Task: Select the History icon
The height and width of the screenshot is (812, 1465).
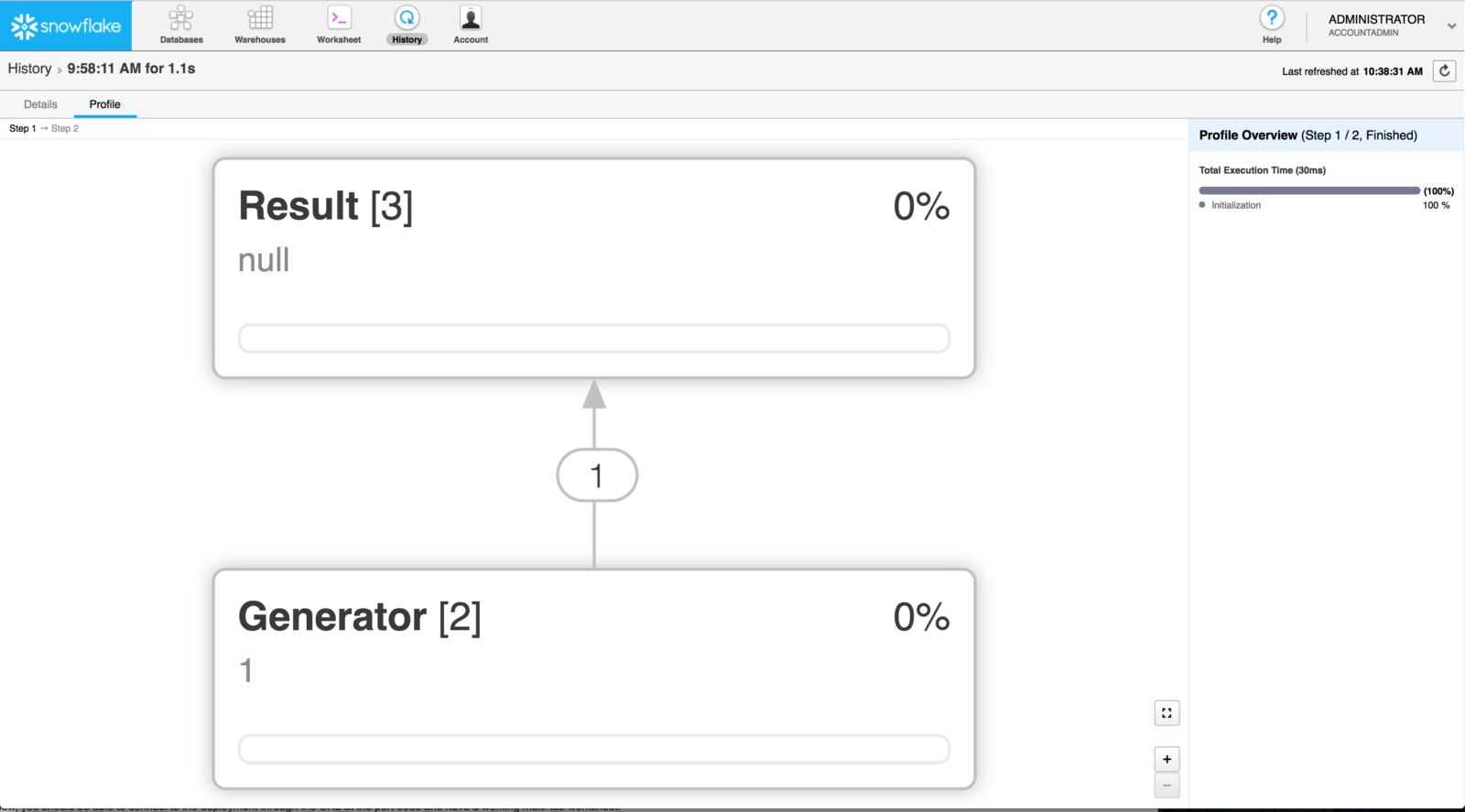Action: point(407,25)
